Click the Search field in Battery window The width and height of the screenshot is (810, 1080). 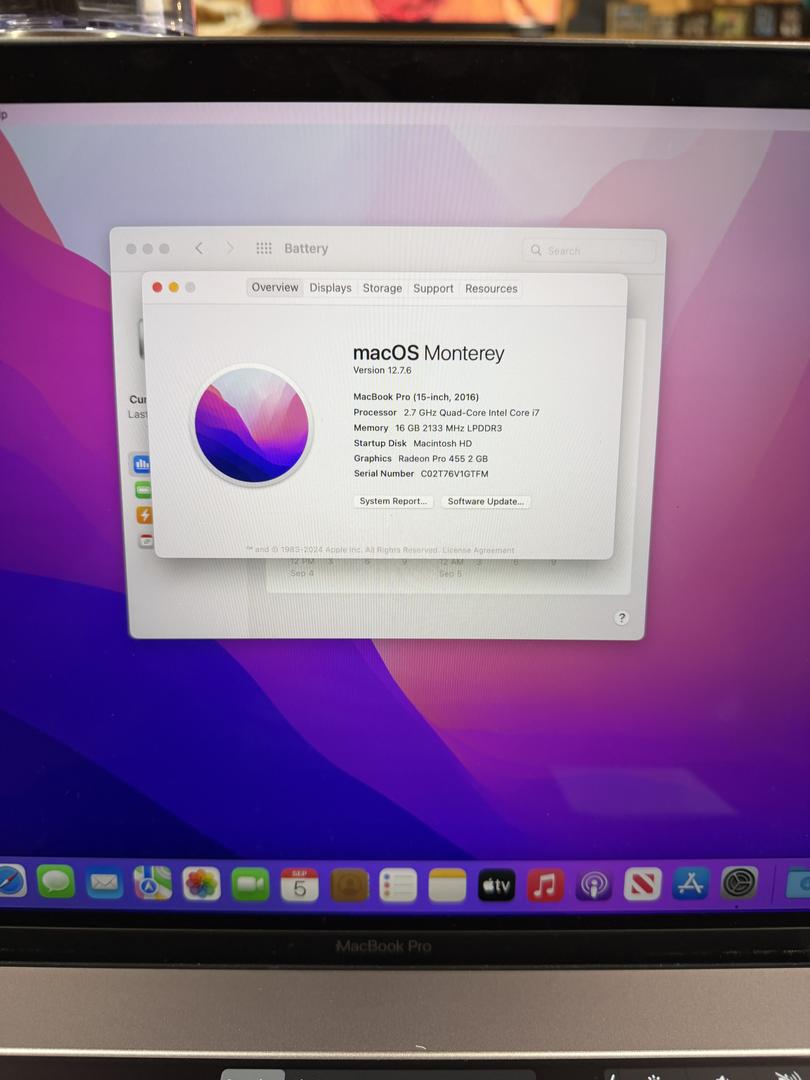(x=589, y=251)
